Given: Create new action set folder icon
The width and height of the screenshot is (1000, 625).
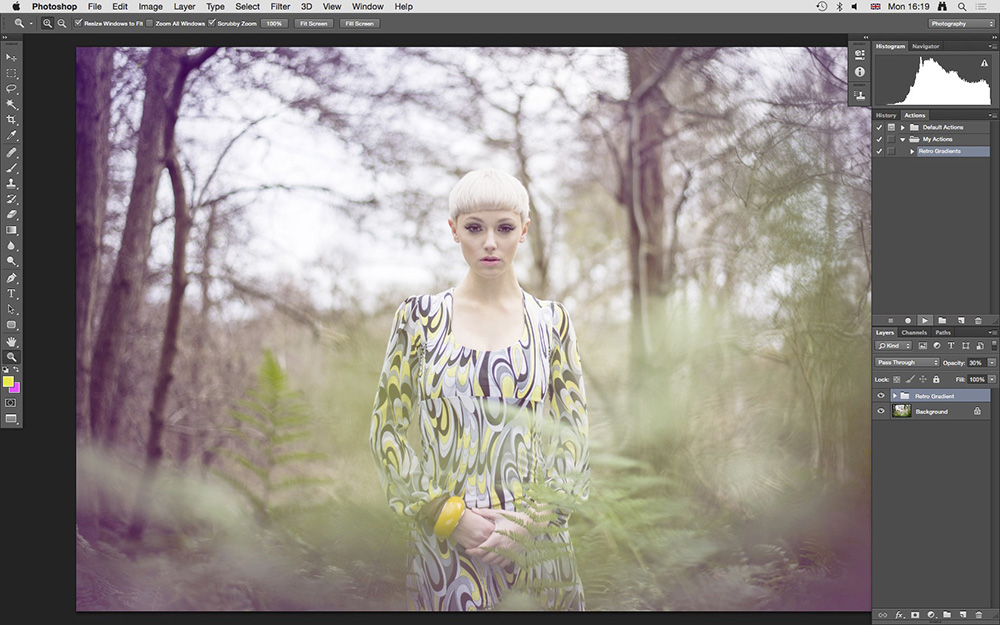Looking at the screenshot, I should pos(942,320).
